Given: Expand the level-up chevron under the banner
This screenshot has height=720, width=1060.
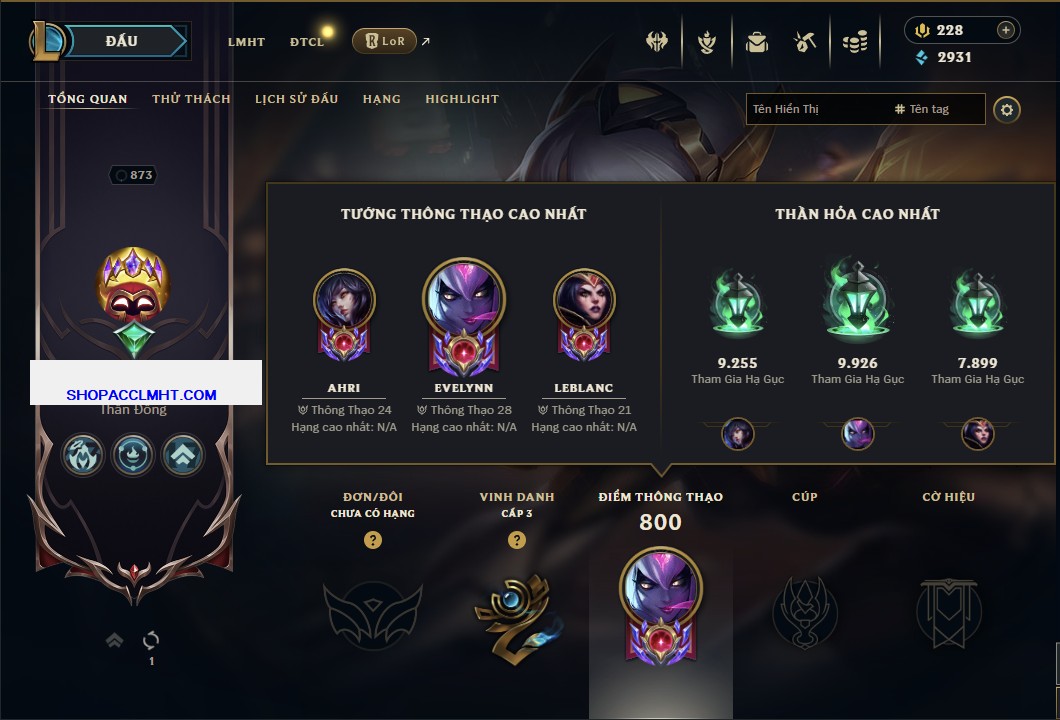Looking at the screenshot, I should click(x=114, y=640).
